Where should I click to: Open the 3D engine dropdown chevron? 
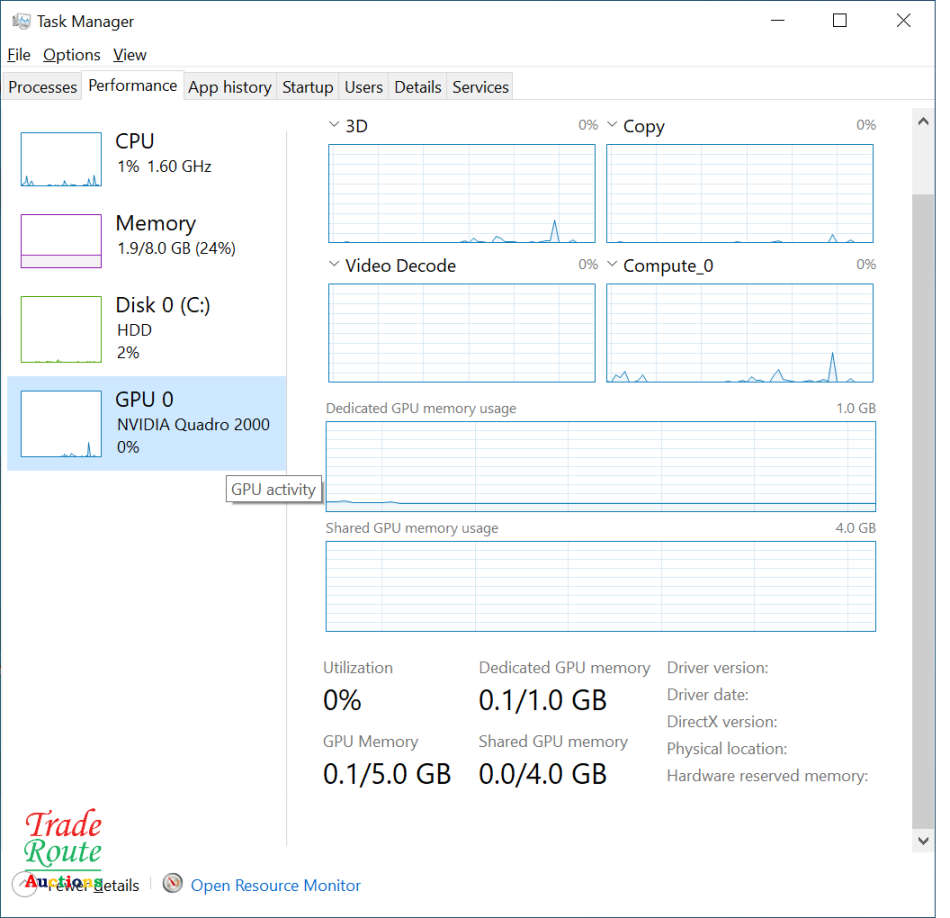[x=334, y=126]
